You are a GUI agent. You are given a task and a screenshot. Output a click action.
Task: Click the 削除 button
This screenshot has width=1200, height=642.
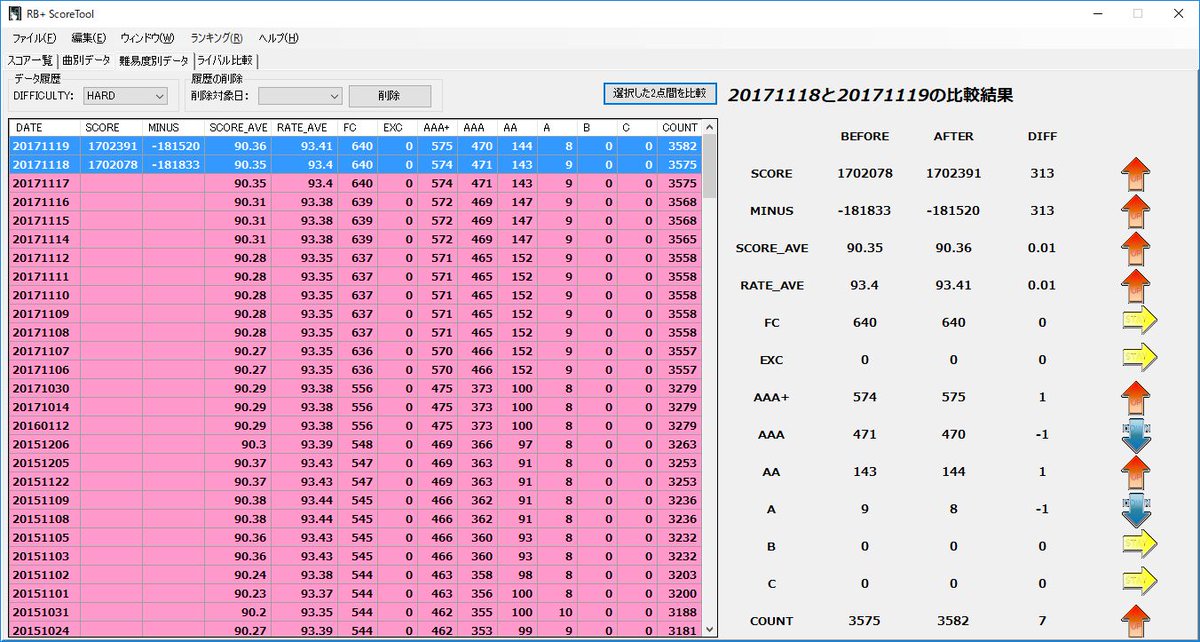click(x=390, y=96)
